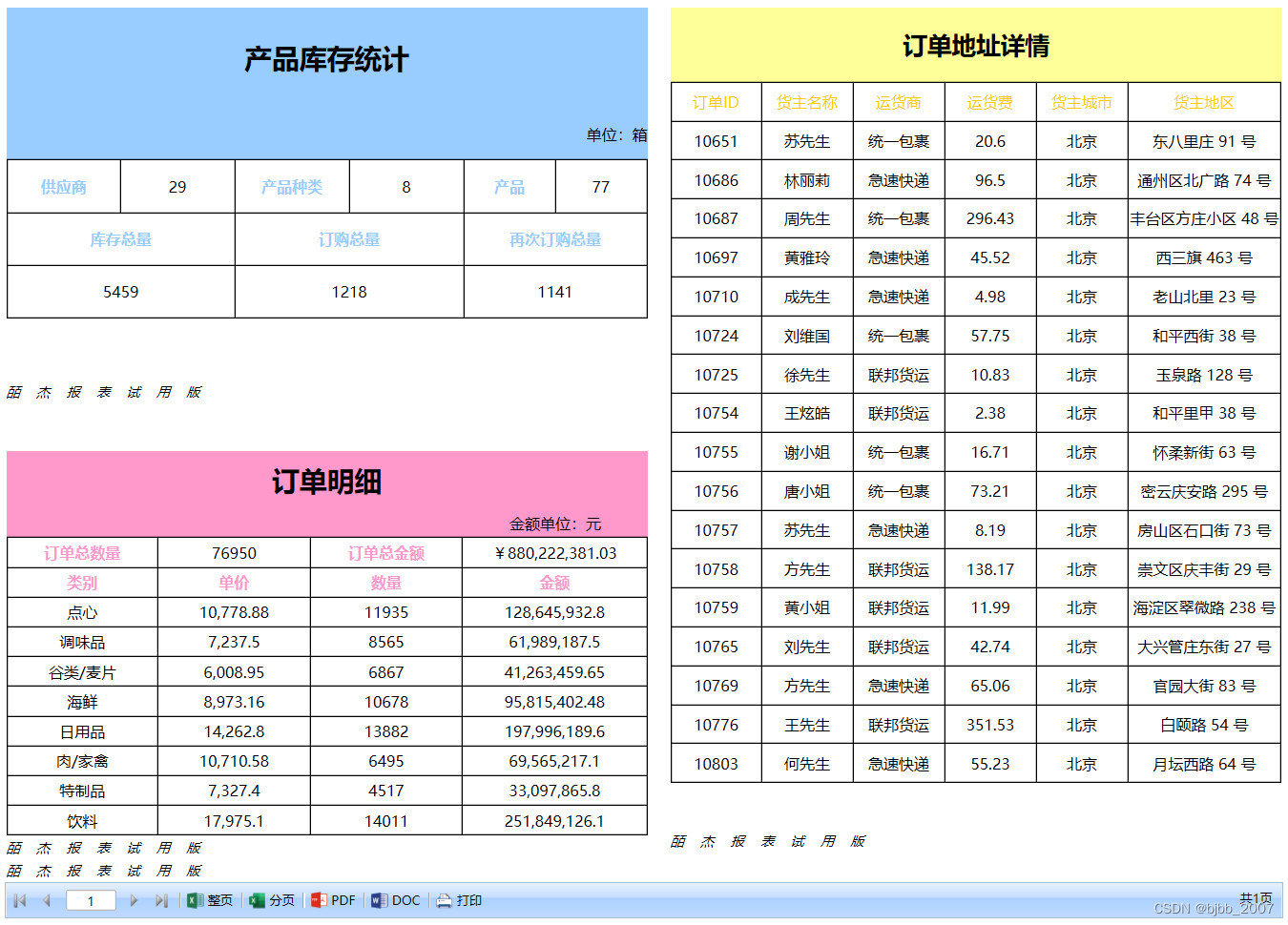This screenshot has height=925, width=1288.
Task: Click the 谷类/麦片 category cell
Action: coord(82,672)
